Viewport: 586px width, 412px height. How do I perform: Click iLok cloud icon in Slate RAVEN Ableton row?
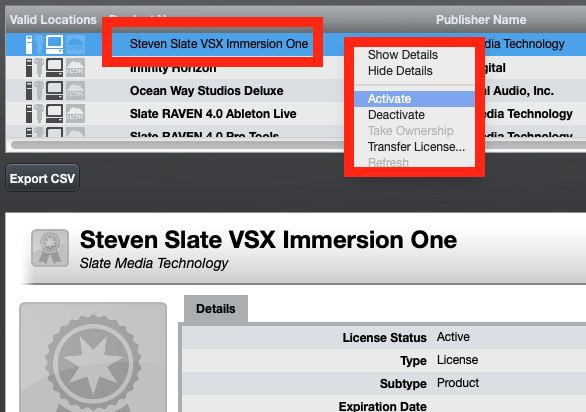pos(75,114)
